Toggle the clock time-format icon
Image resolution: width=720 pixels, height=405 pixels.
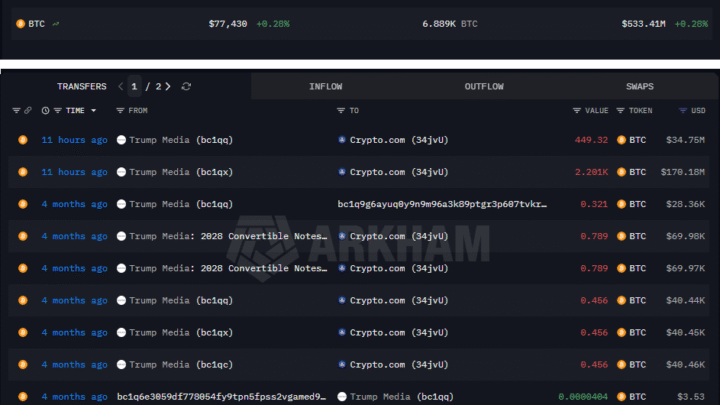pyautogui.click(x=45, y=111)
